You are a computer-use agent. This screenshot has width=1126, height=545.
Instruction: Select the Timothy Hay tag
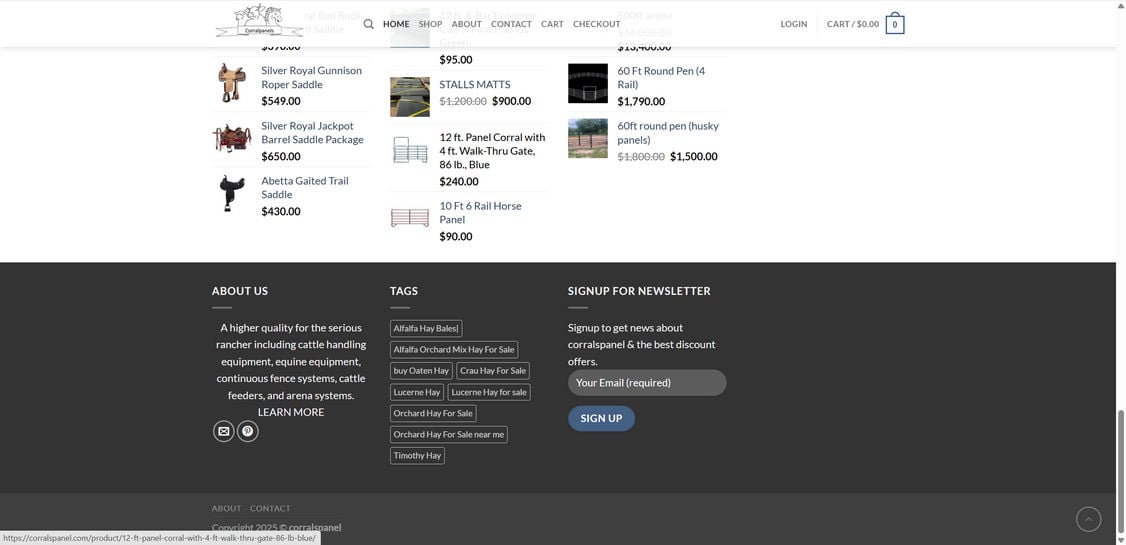tap(417, 456)
